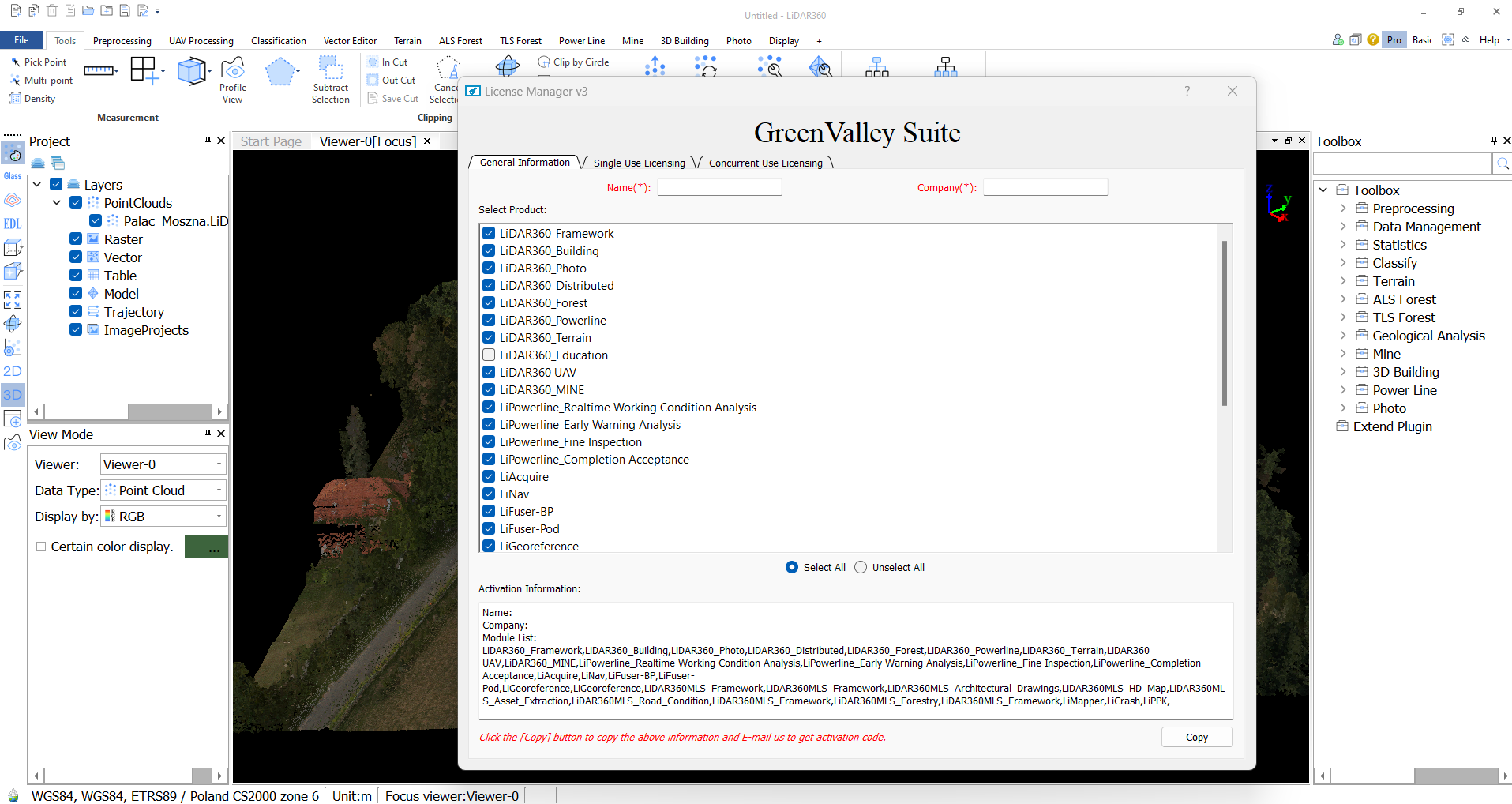The height and width of the screenshot is (804, 1512).
Task: Select the Unselect All radio button
Action: tap(861, 567)
